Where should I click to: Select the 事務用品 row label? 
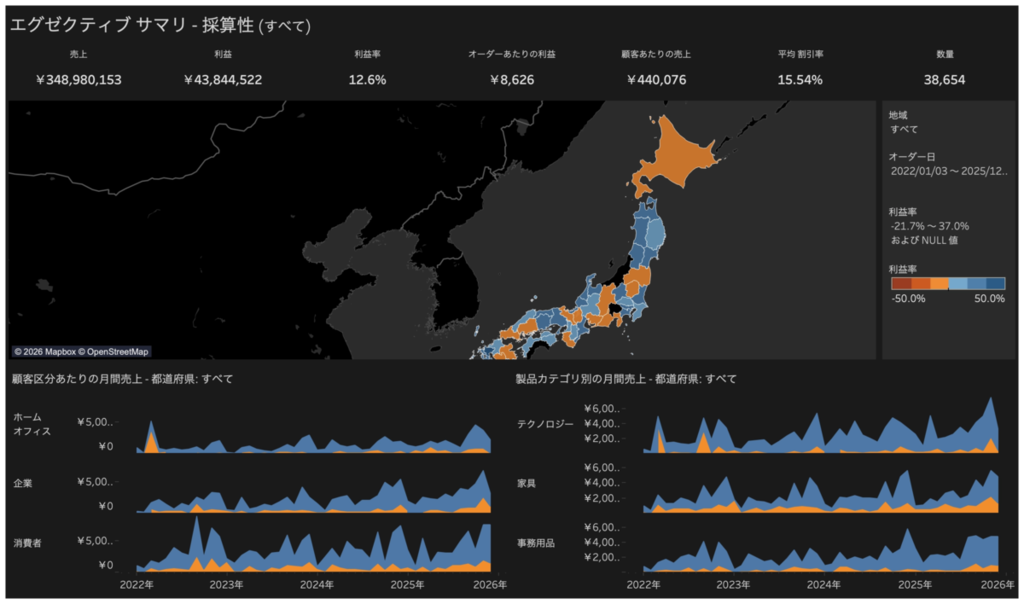536,543
